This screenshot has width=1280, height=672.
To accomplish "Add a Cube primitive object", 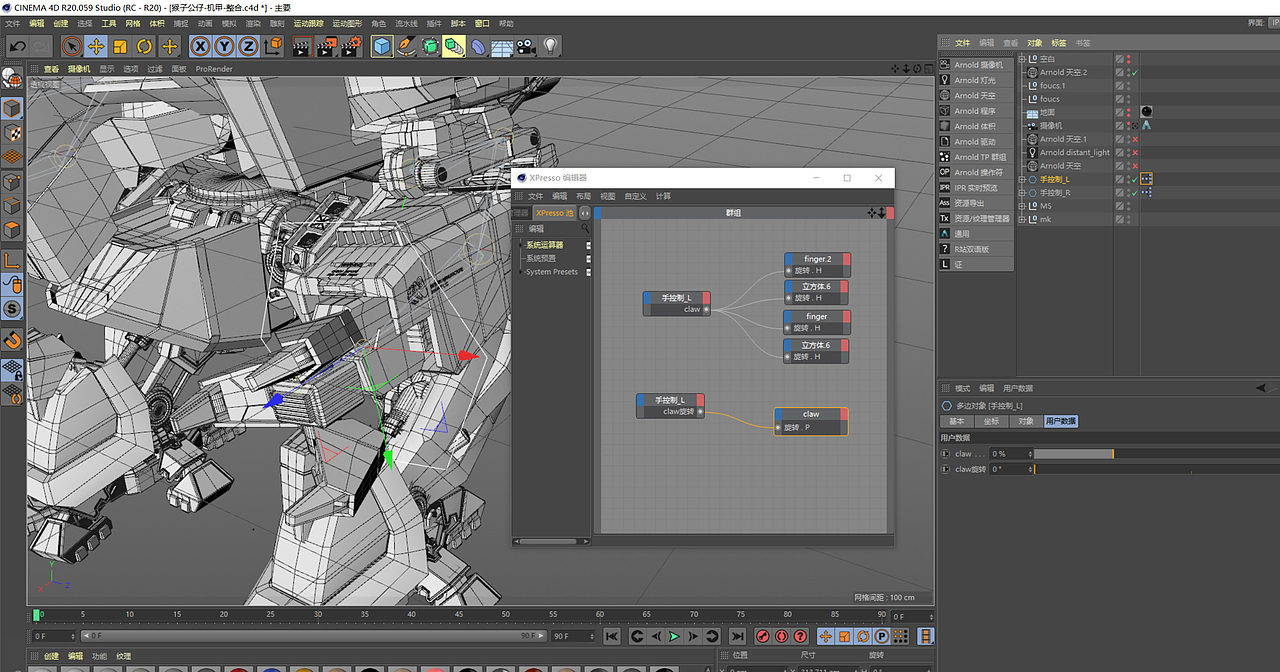I will 382,46.
